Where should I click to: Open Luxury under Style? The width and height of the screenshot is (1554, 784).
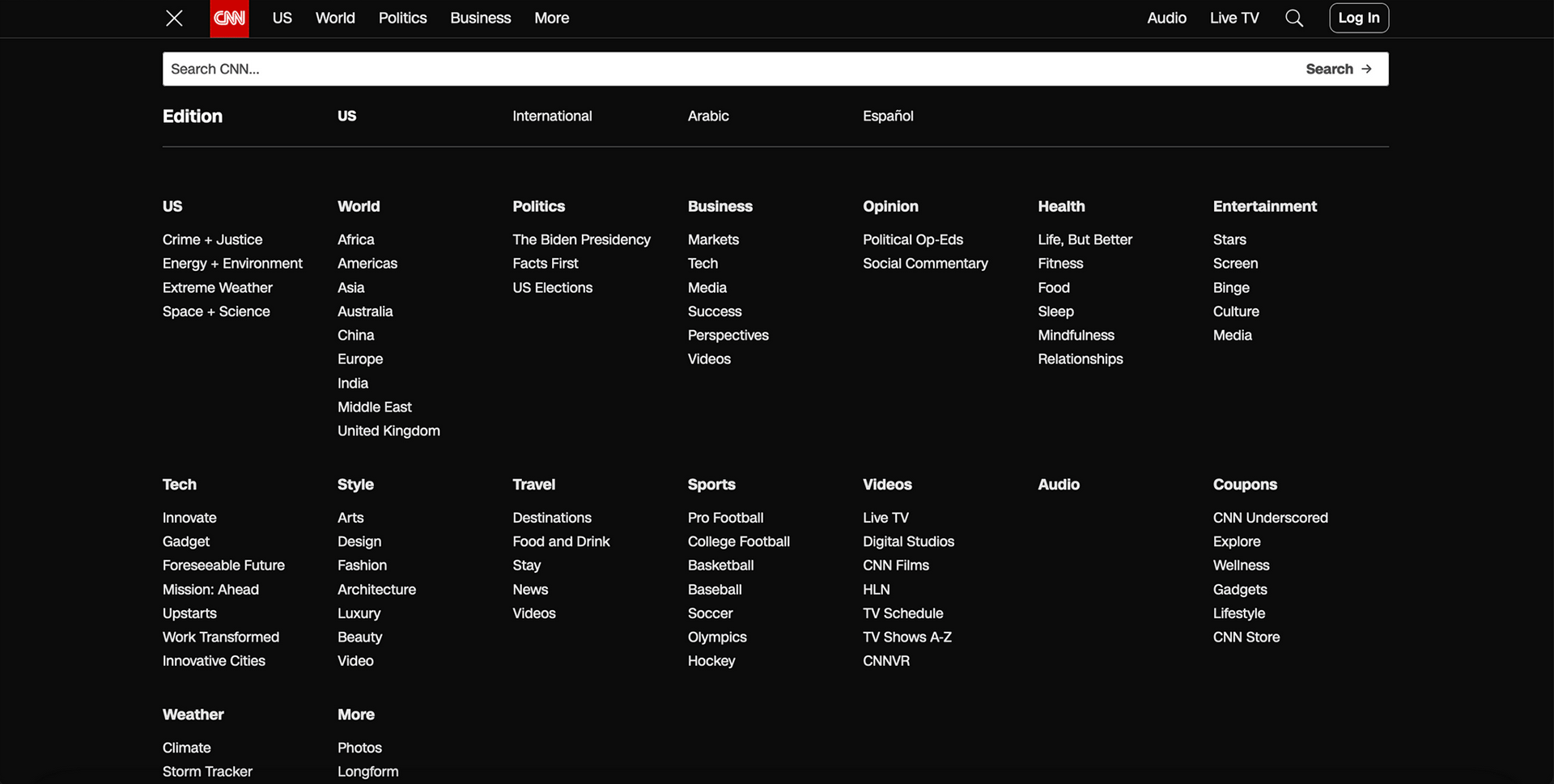(359, 613)
